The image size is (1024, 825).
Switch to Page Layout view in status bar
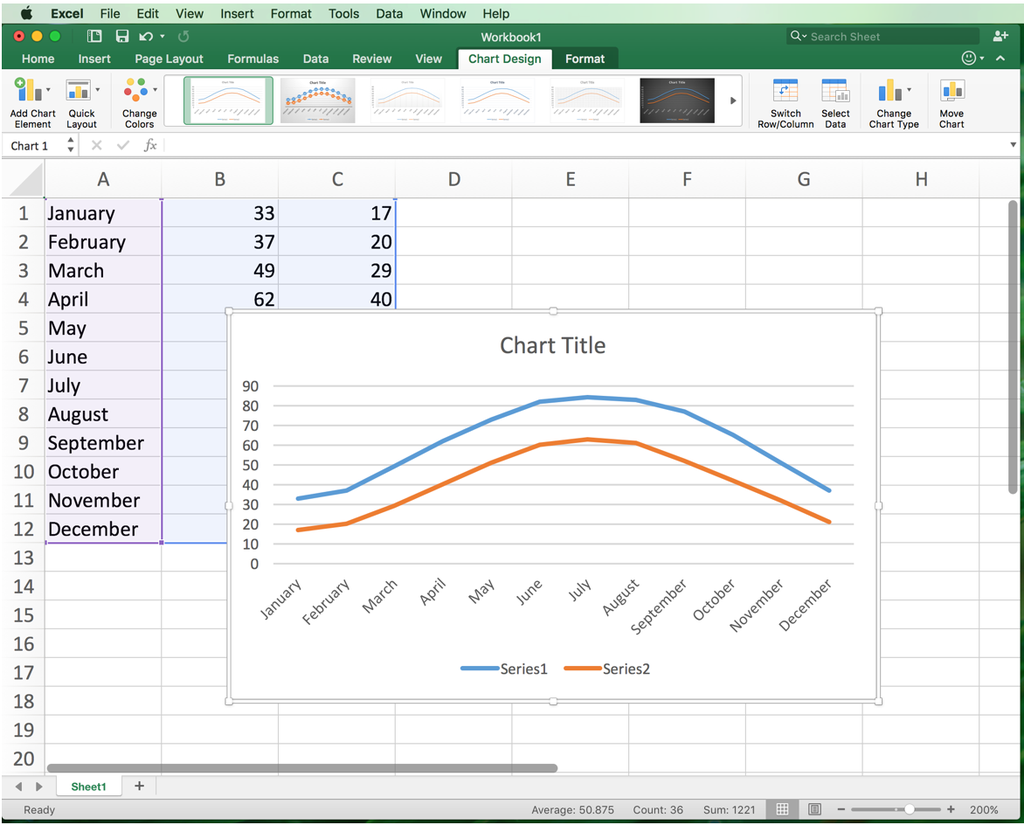pyautogui.click(x=814, y=809)
